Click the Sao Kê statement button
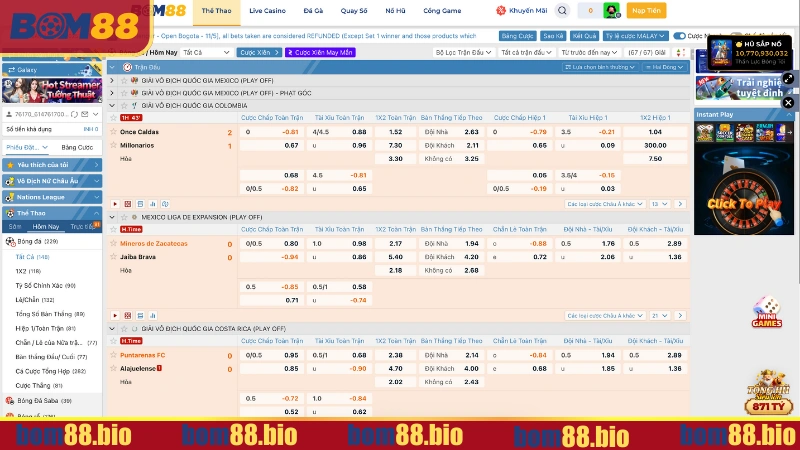 pyautogui.click(x=553, y=36)
